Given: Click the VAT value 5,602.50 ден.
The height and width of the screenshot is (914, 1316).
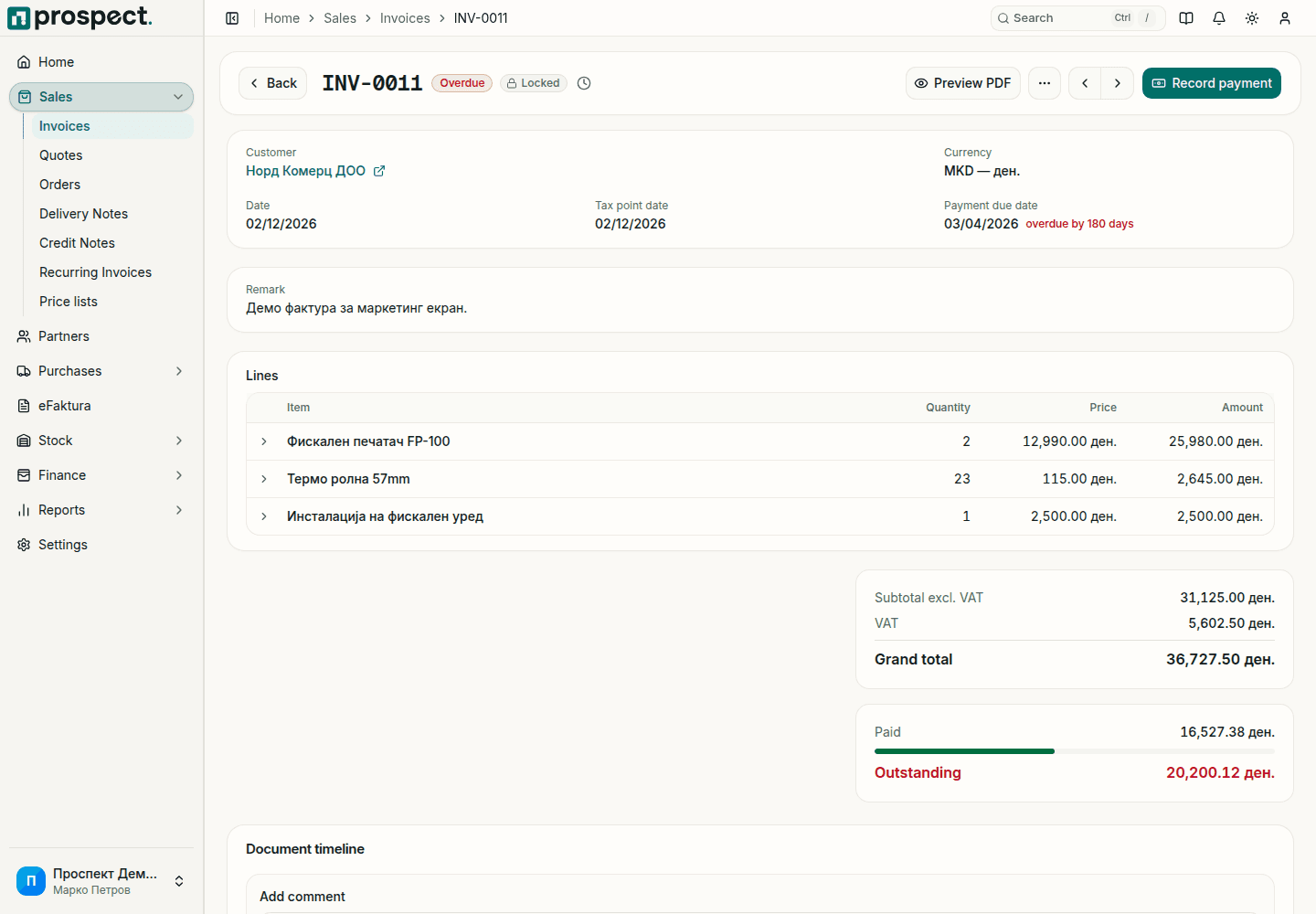Looking at the screenshot, I should (1231, 623).
